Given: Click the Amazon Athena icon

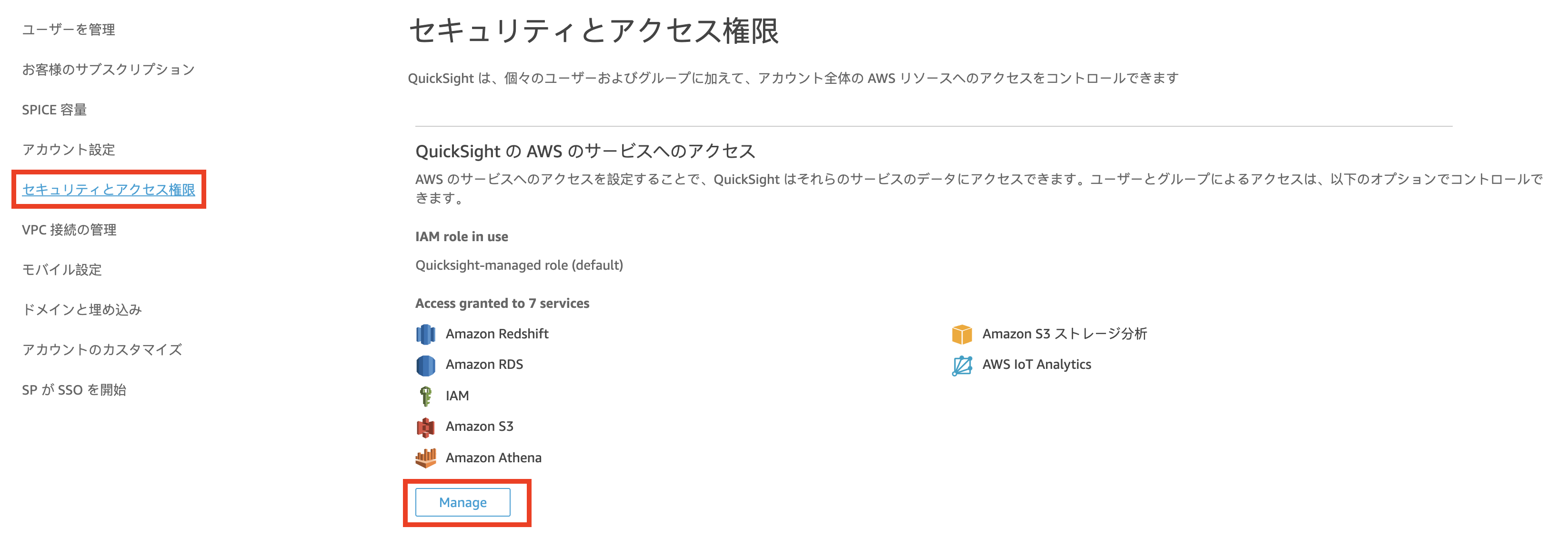Looking at the screenshot, I should pyautogui.click(x=426, y=457).
